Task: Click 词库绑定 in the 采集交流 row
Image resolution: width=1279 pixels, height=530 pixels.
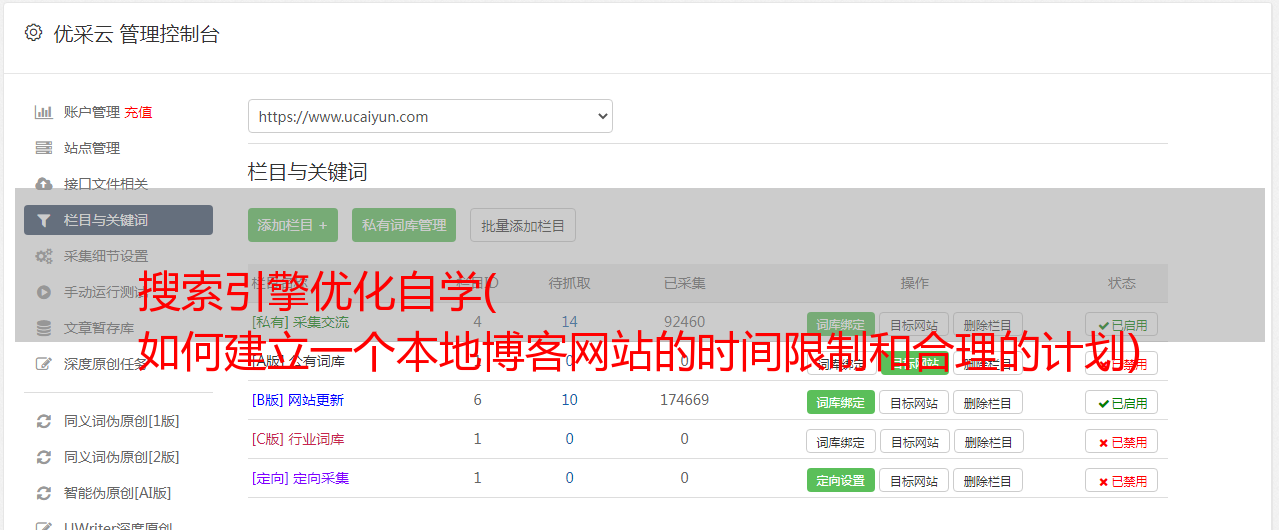Action: pos(841,324)
